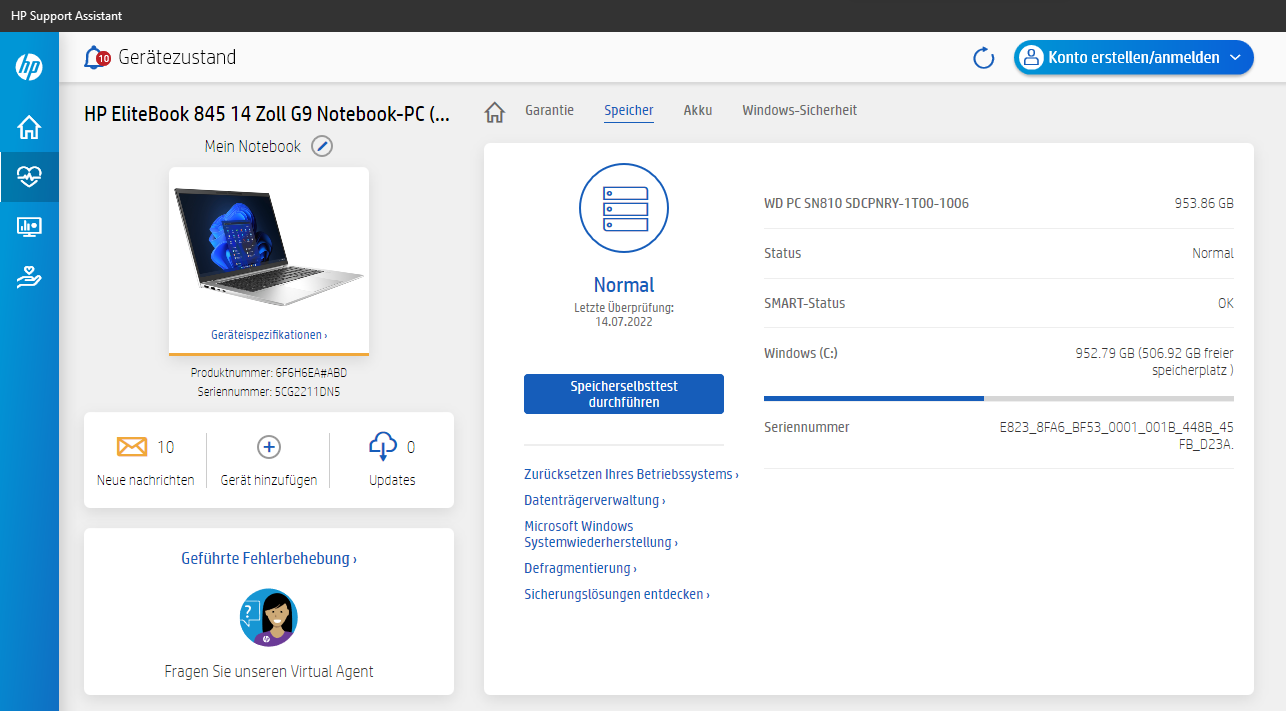Screen dimensions: 1286x711
Task: Open Gerätespezifikationen link
Action: (269, 335)
